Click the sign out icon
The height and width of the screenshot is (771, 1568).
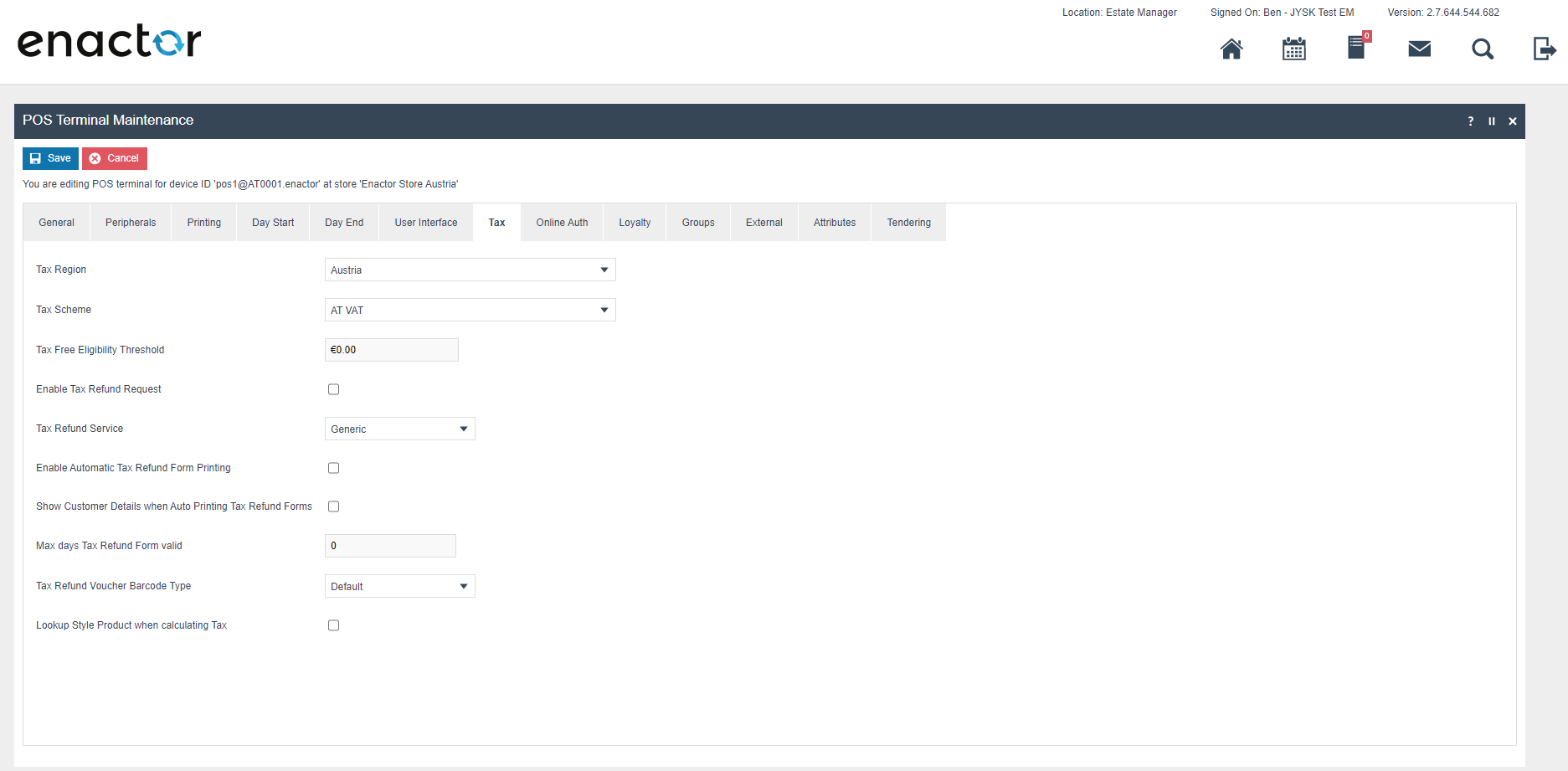(x=1544, y=49)
